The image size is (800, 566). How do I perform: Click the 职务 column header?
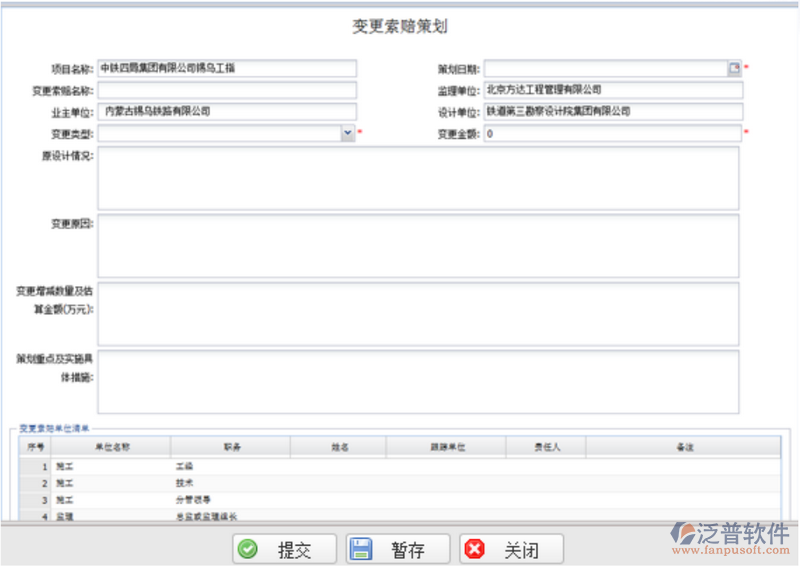click(x=231, y=447)
